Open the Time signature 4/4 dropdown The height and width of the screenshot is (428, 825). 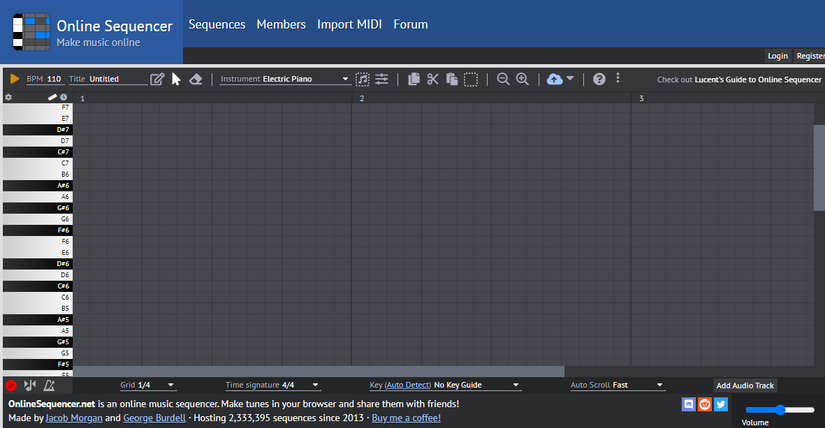[x=272, y=385]
